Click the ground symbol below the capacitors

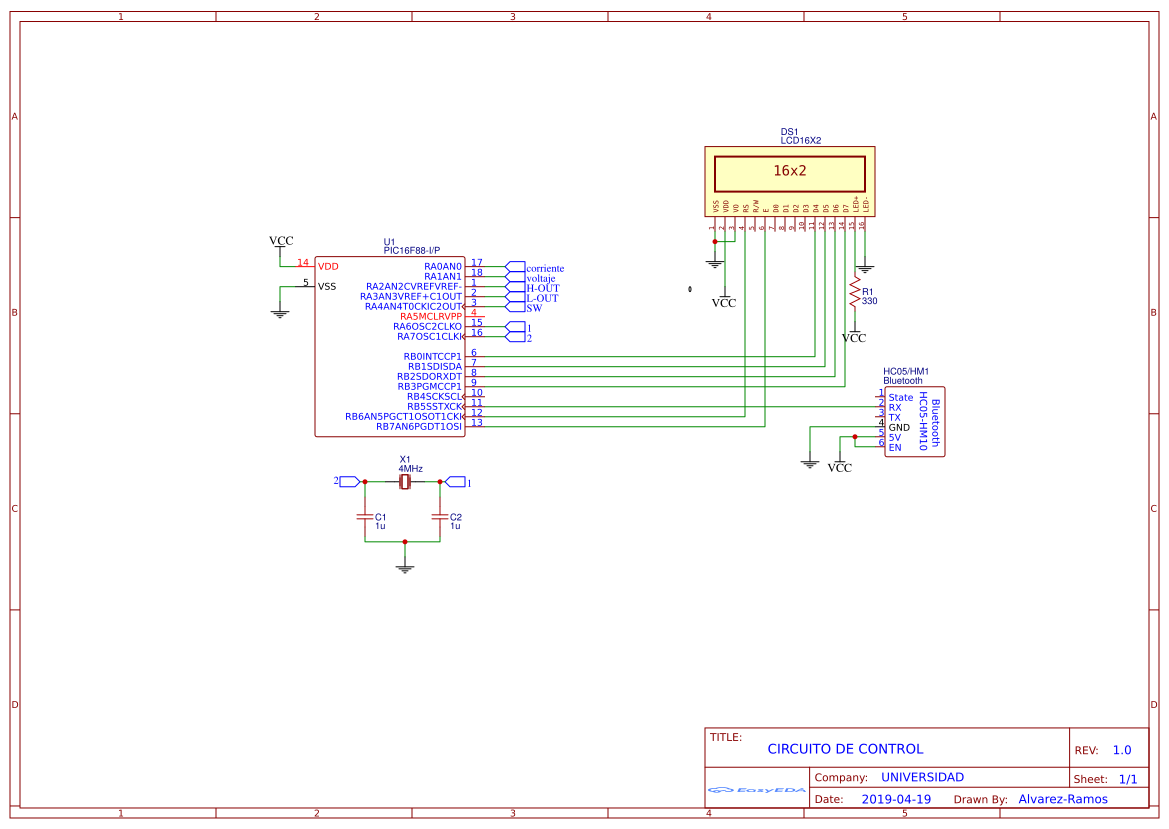[405, 569]
